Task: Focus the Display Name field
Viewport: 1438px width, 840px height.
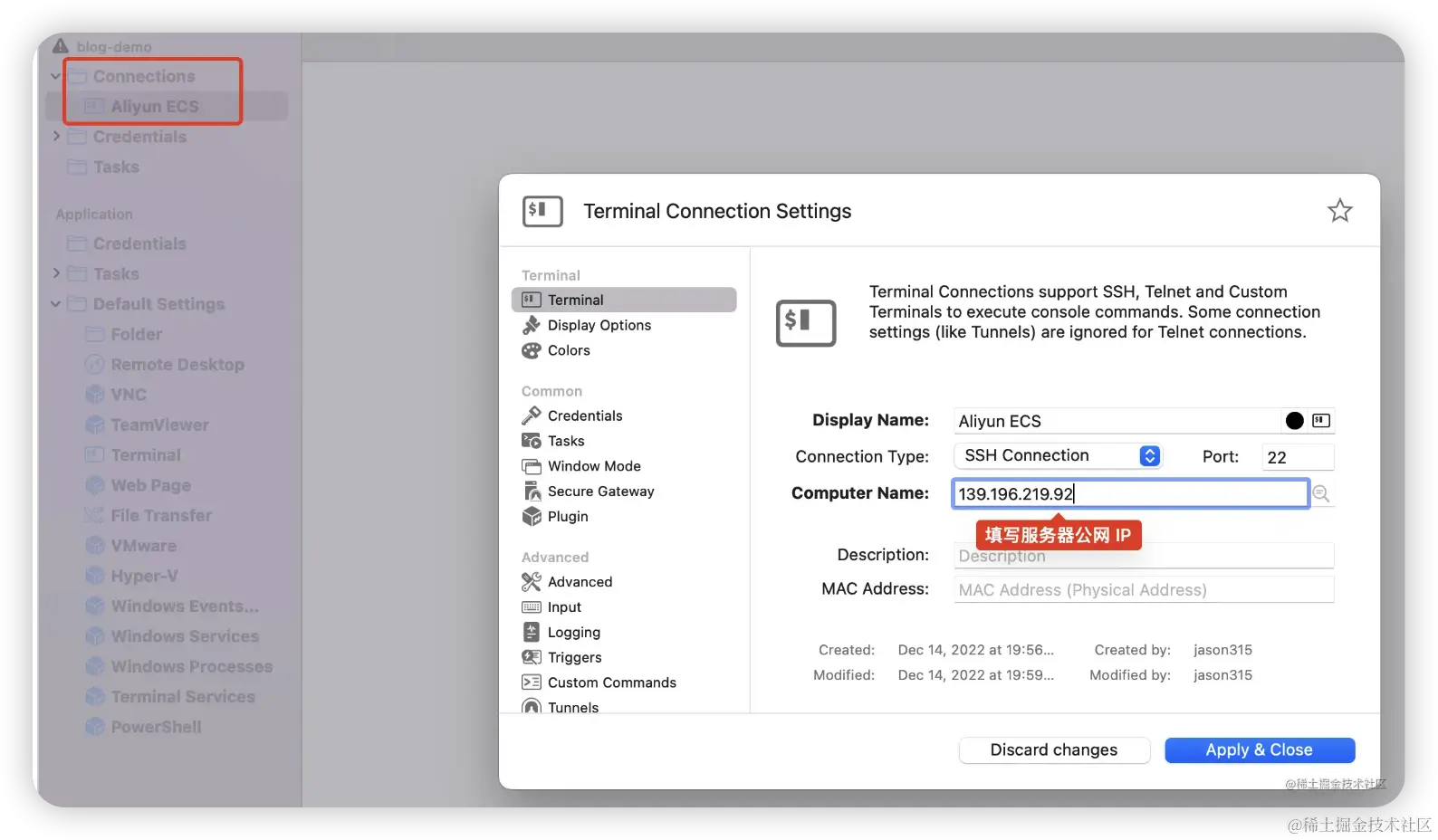Action: pos(1117,421)
